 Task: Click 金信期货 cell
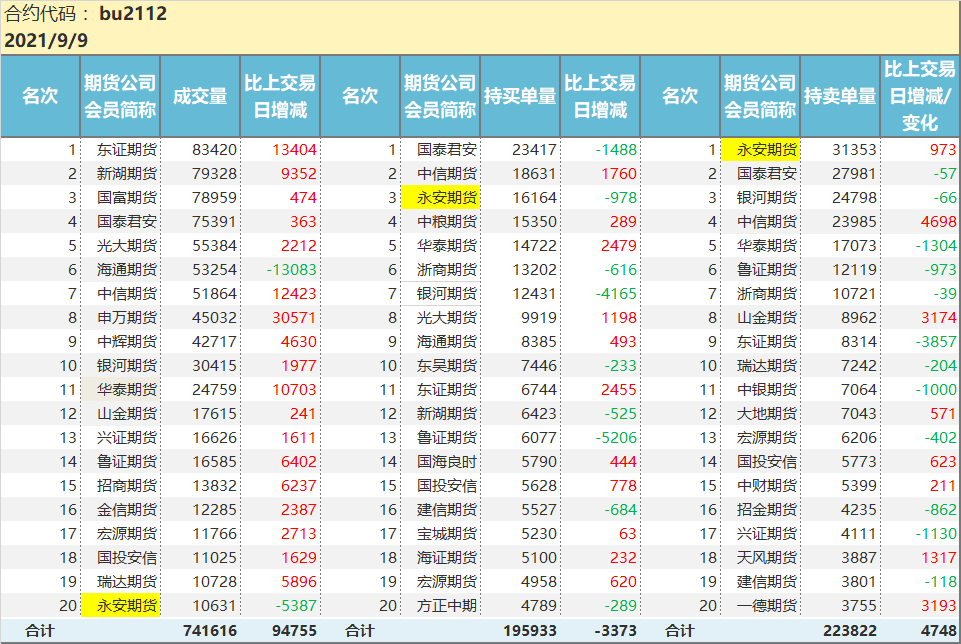[126, 510]
